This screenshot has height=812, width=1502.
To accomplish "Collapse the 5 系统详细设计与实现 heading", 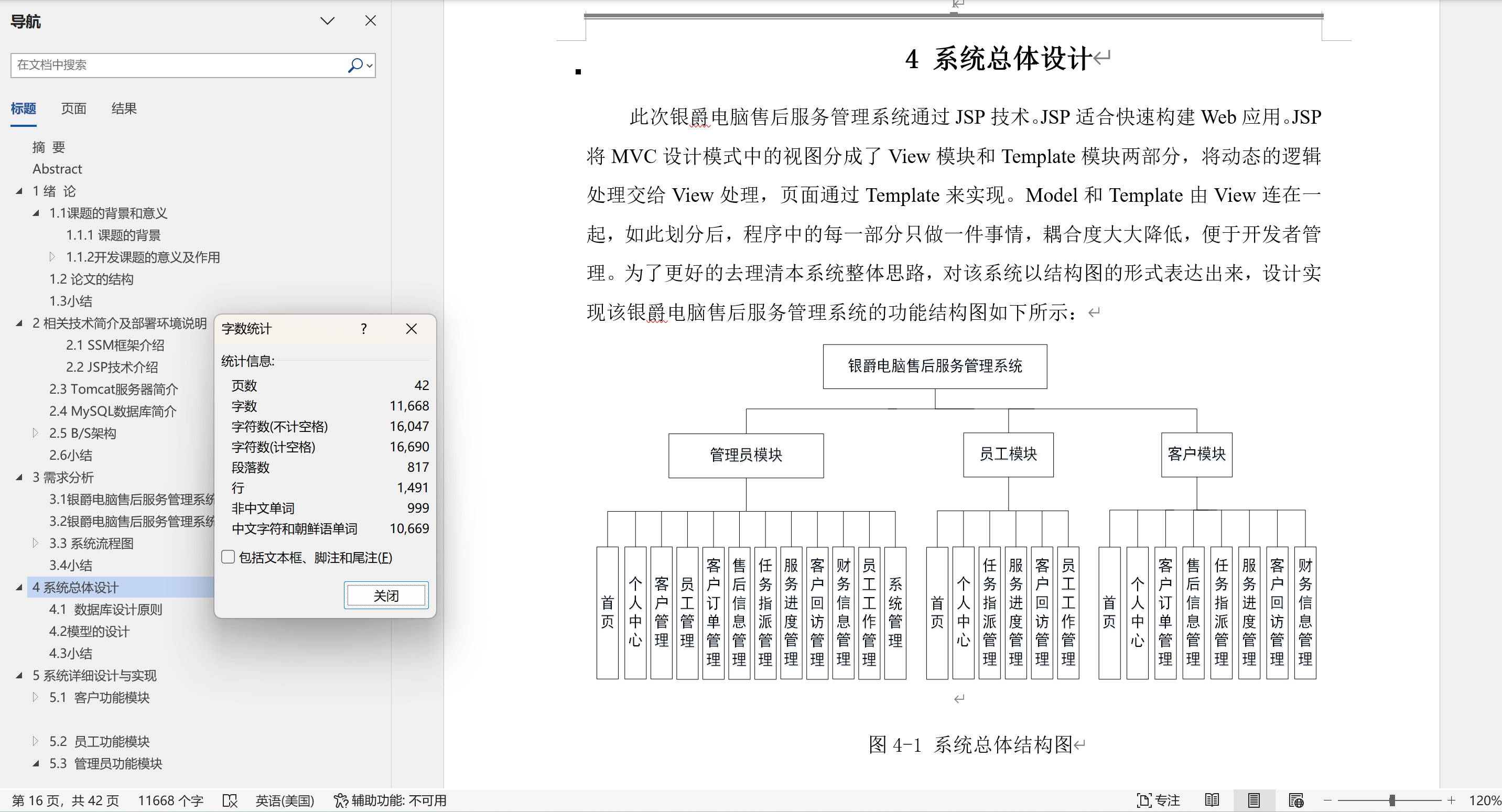I will (19, 675).
